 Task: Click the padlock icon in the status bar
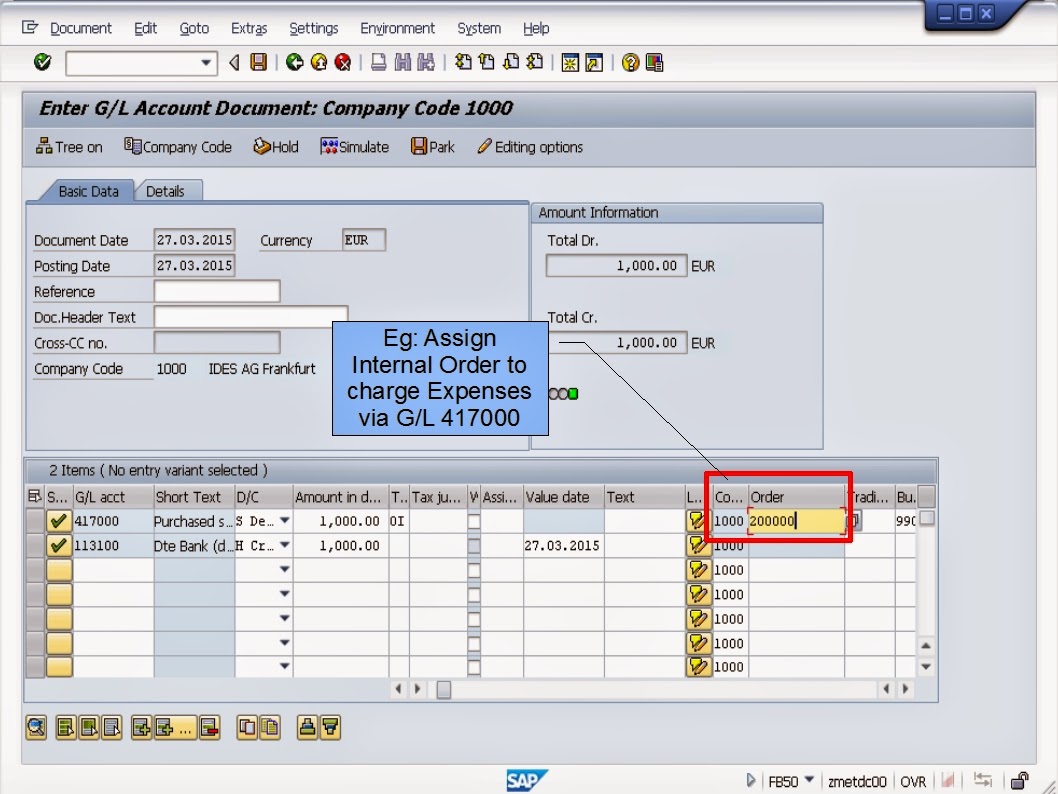1020,781
